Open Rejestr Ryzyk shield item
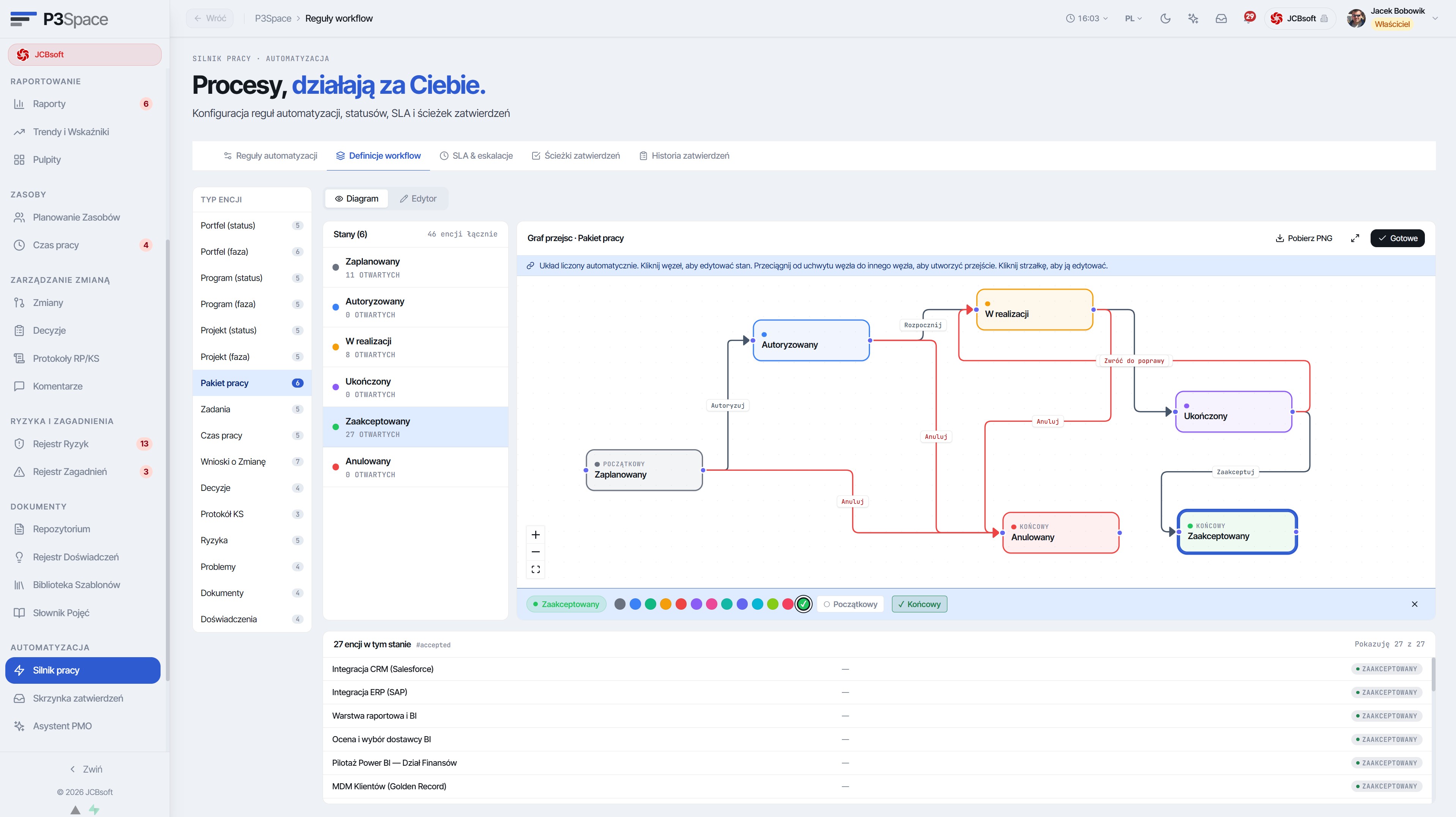This screenshot has height=817, width=1456. coord(83,444)
